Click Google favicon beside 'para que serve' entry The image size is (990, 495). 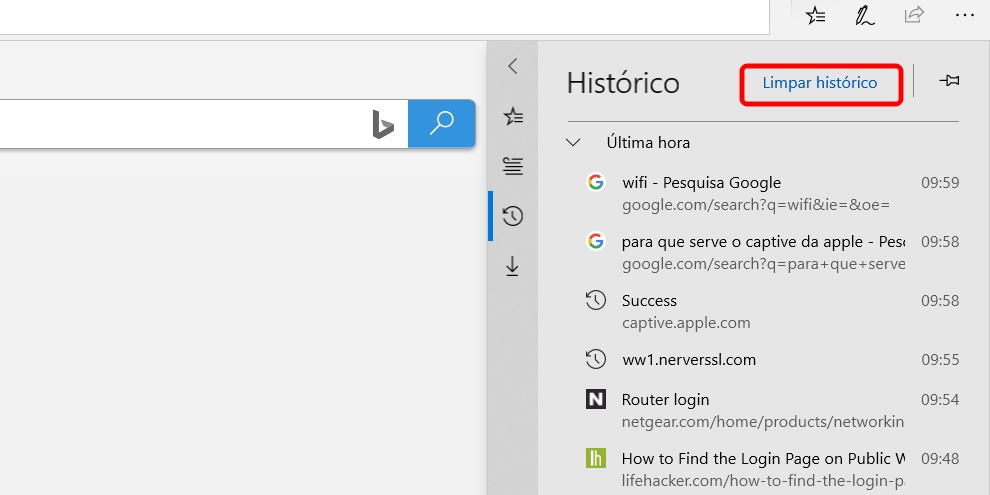pos(595,241)
